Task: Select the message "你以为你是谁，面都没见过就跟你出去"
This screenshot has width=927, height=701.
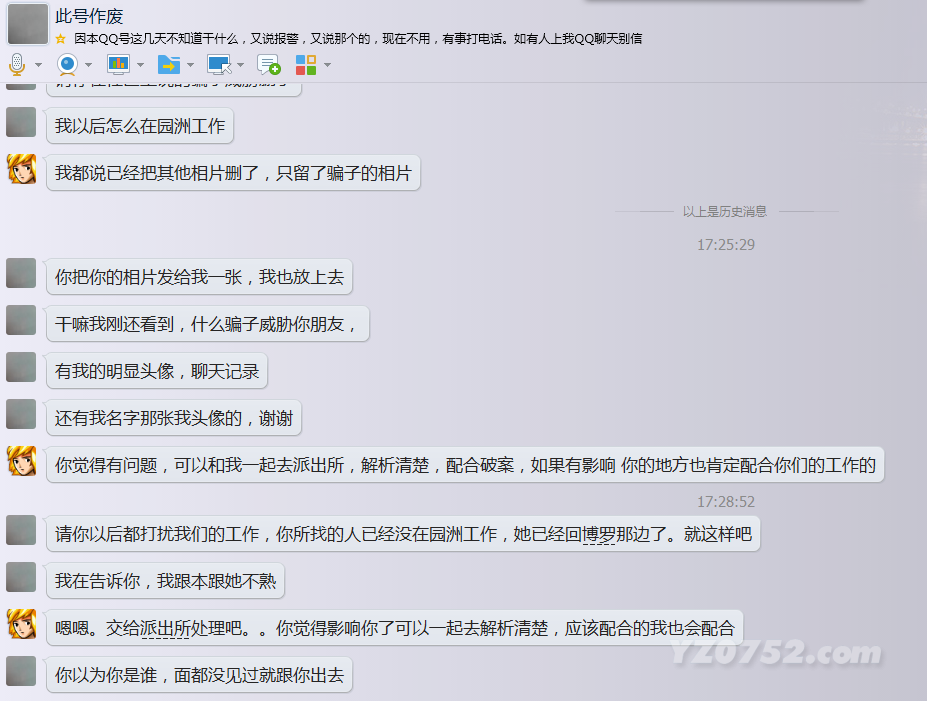Action: click(x=199, y=675)
